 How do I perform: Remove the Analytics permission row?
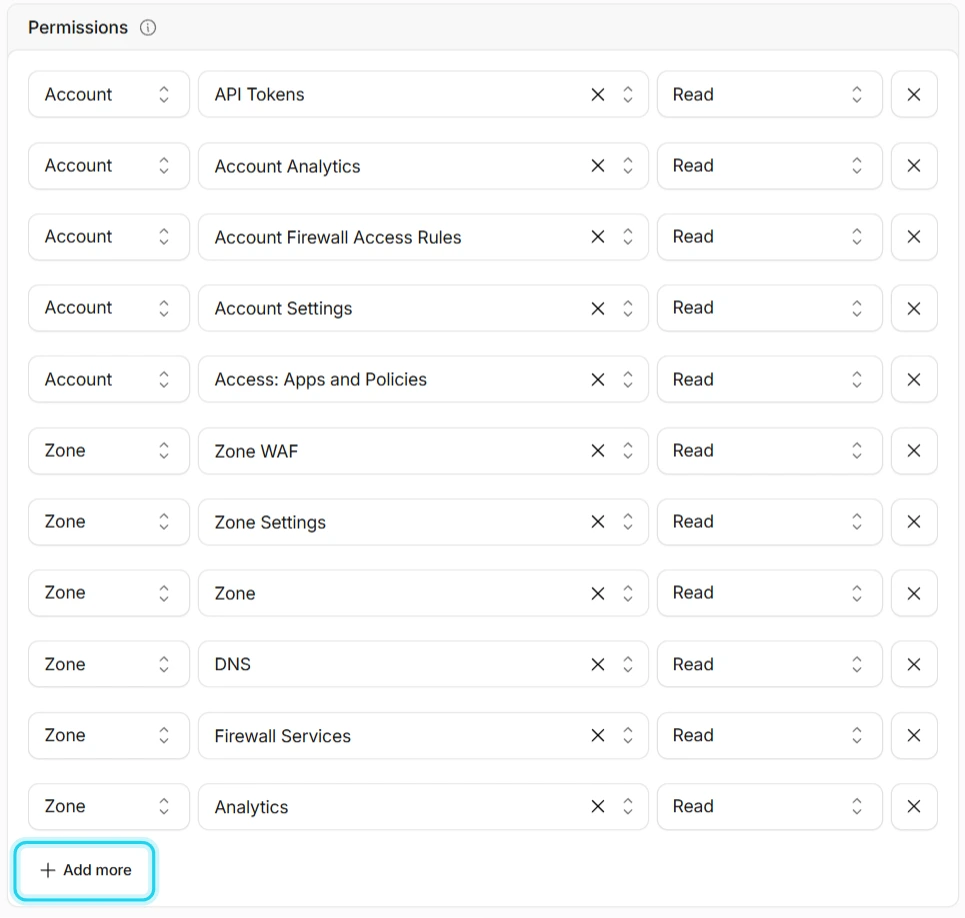point(914,807)
